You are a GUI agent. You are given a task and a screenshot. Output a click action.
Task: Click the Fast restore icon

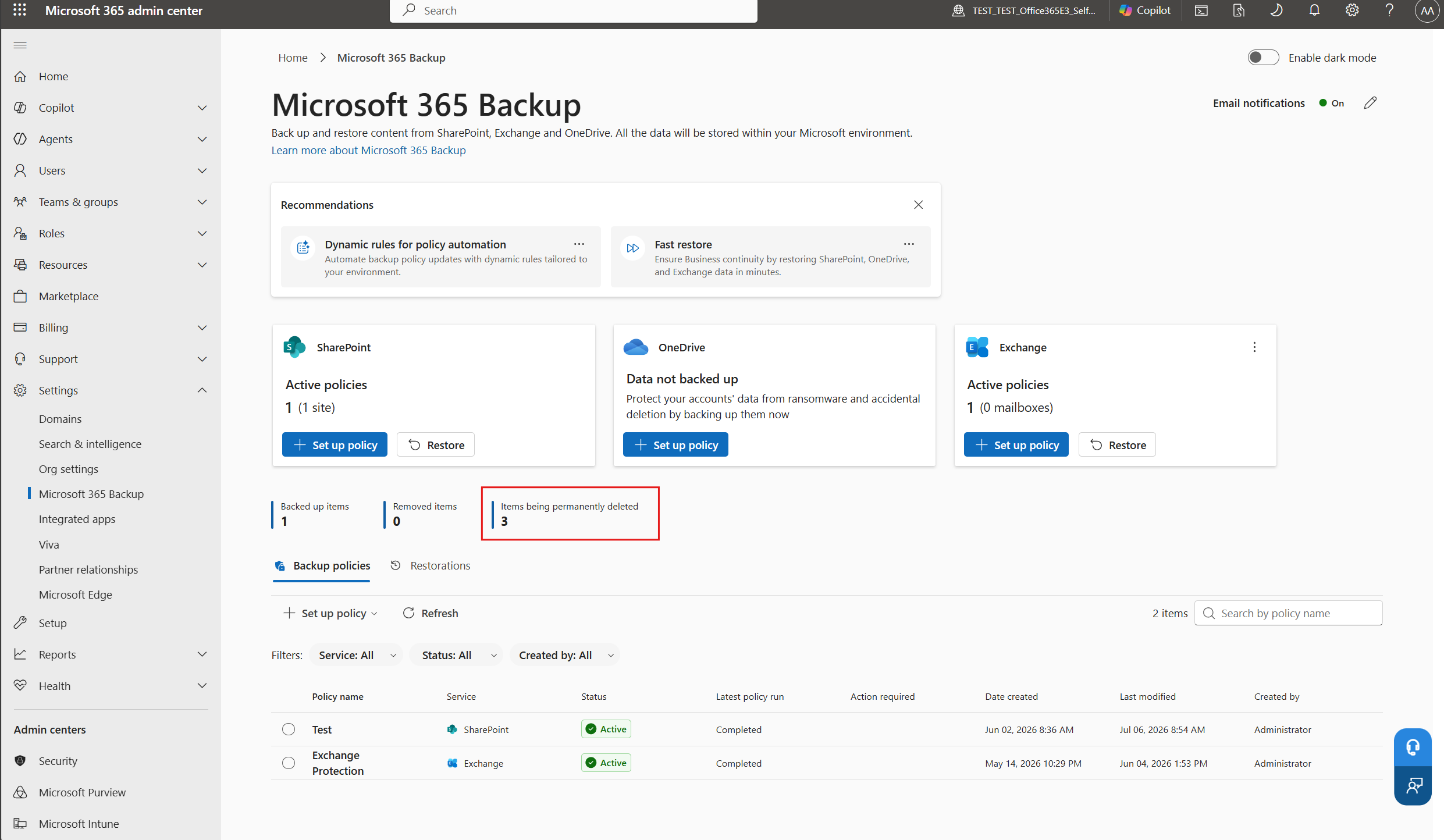tap(633, 248)
